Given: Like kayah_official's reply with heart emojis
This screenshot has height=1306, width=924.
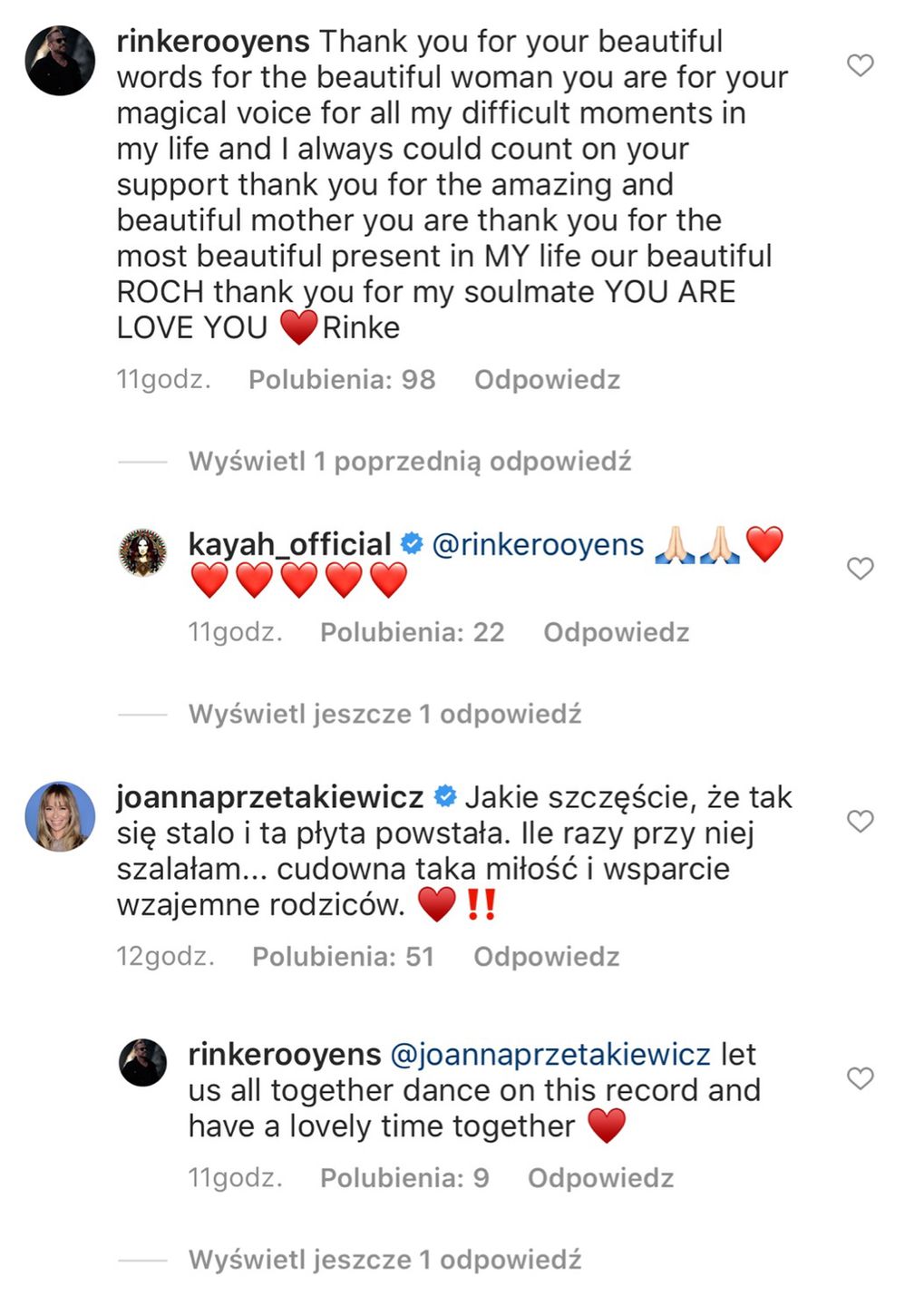Looking at the screenshot, I should (860, 569).
